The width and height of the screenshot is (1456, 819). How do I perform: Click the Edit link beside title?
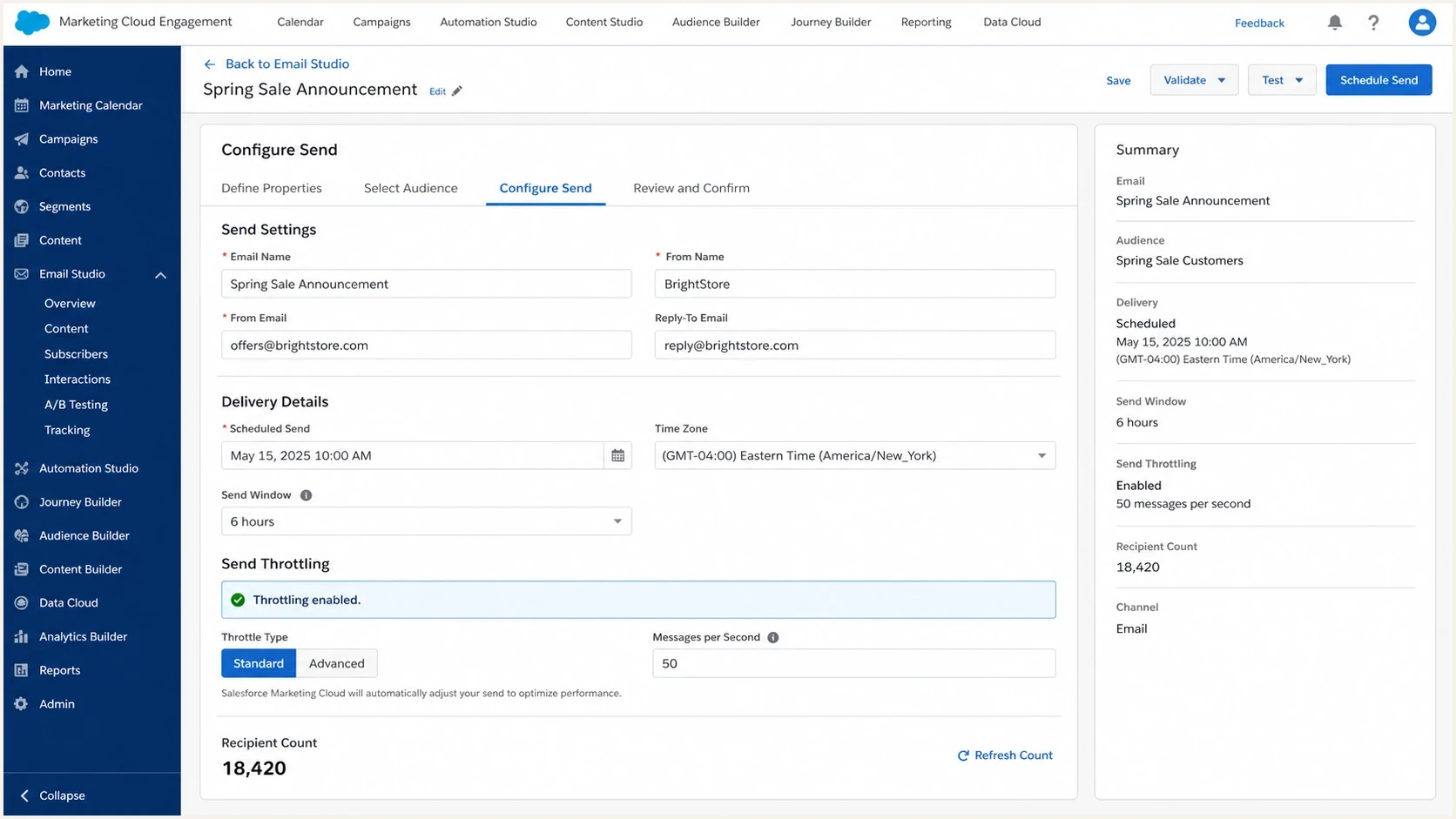(437, 91)
